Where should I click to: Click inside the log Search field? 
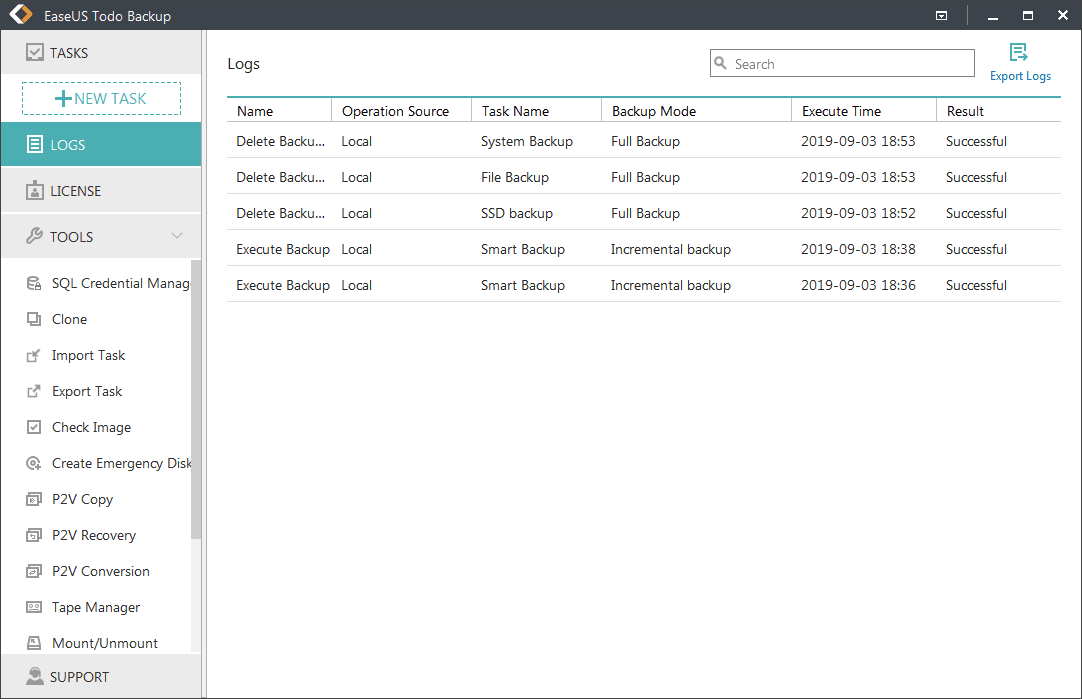coord(850,64)
